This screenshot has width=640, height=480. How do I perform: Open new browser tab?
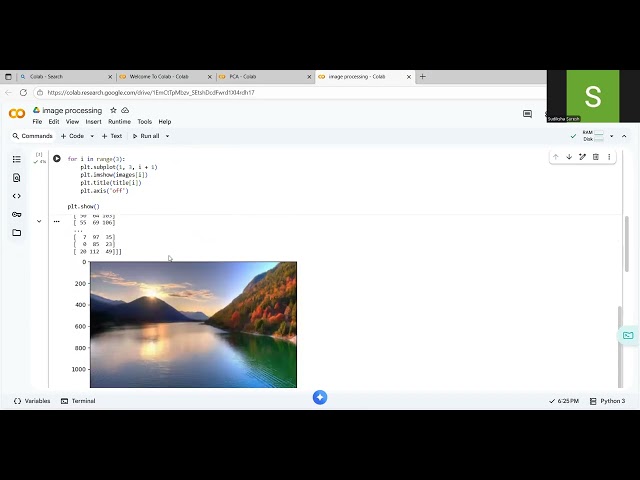[x=422, y=76]
